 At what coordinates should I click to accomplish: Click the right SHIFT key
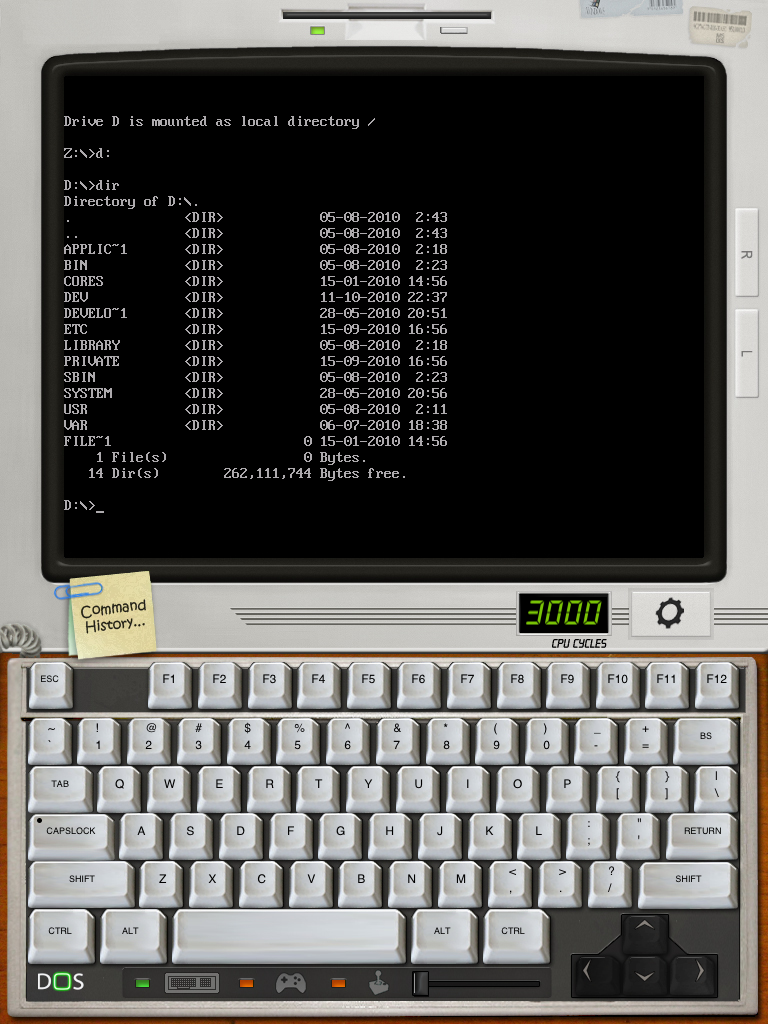[x=688, y=883]
